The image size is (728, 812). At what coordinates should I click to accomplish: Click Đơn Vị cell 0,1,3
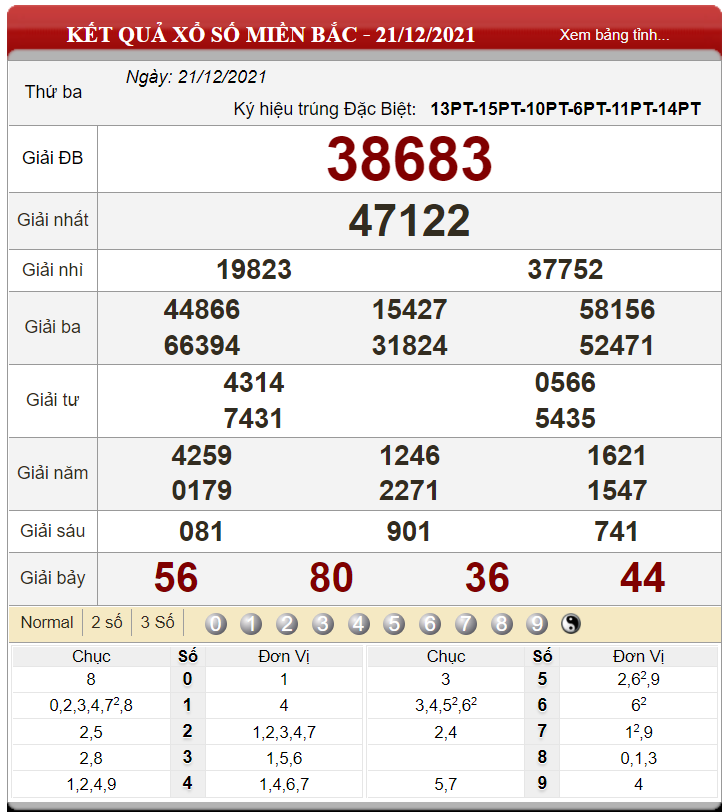tap(638, 758)
